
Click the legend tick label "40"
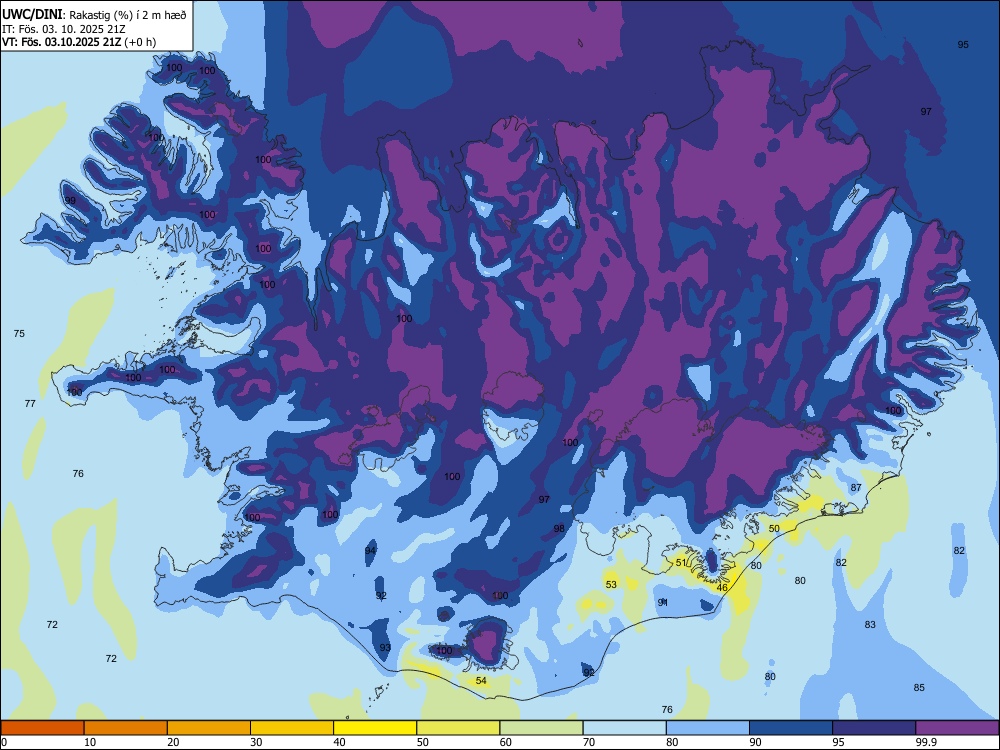(340, 742)
